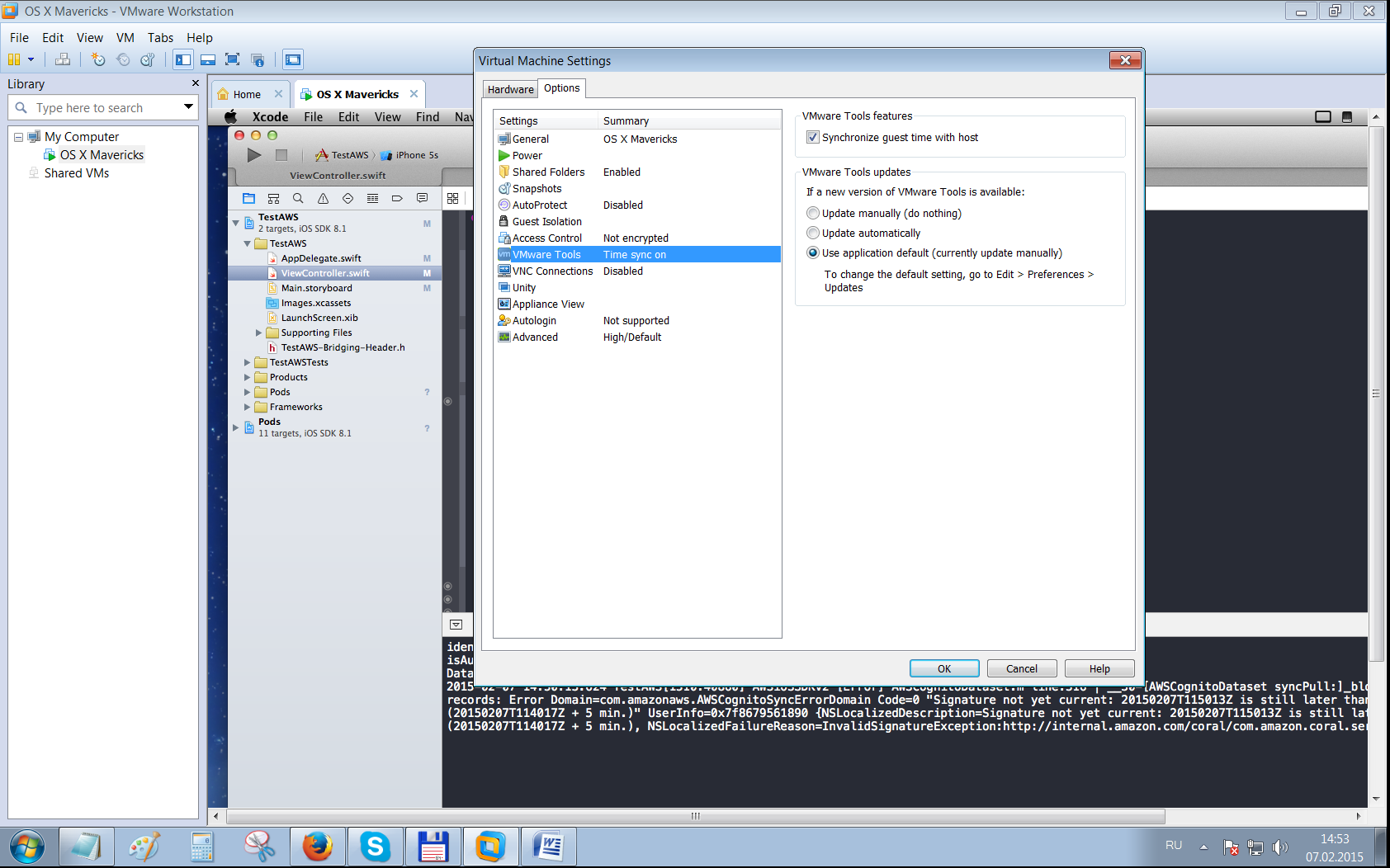Select Update automatically radio button
This screenshot has width=1390, height=868.
(x=813, y=234)
